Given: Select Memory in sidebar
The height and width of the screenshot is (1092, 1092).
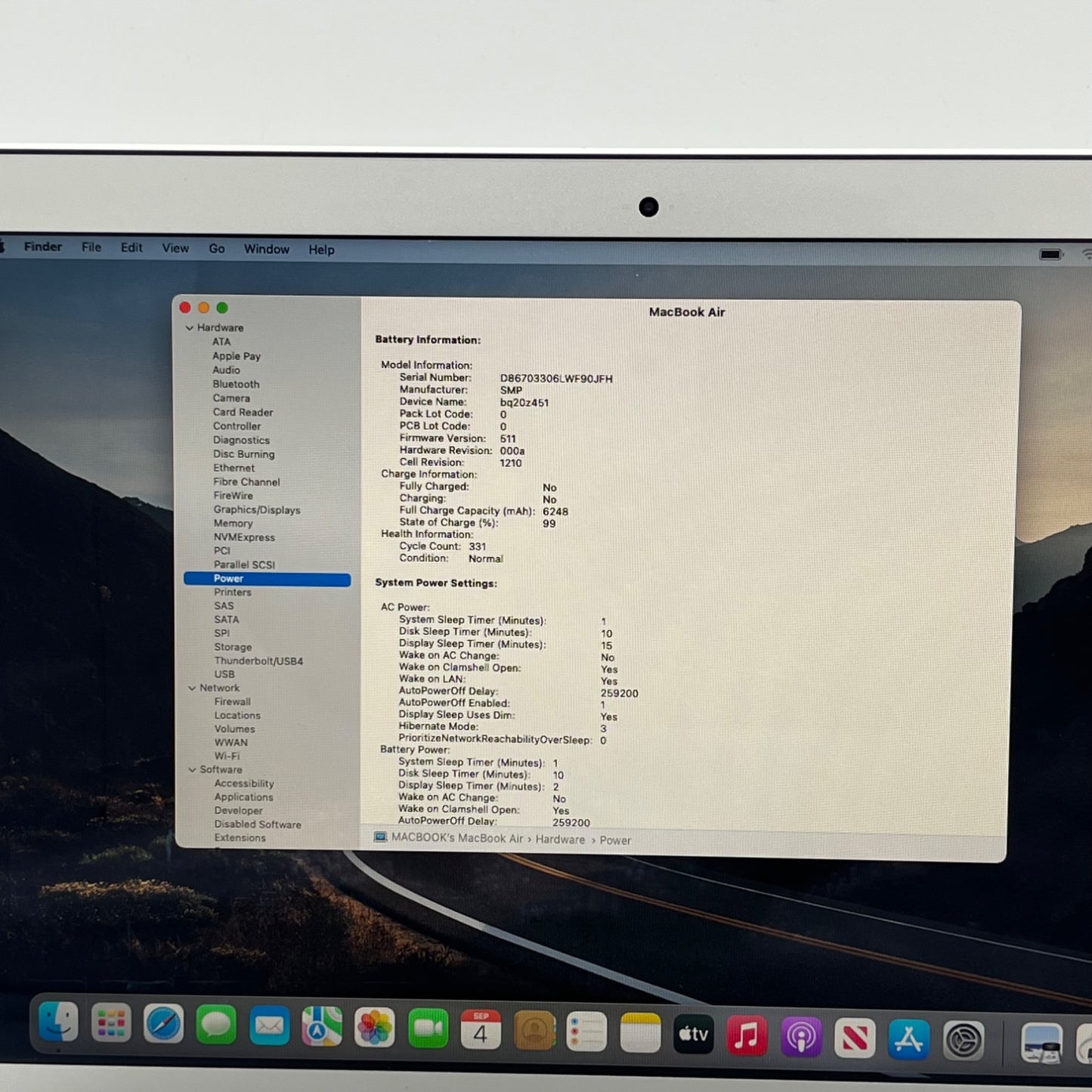Looking at the screenshot, I should (x=233, y=523).
